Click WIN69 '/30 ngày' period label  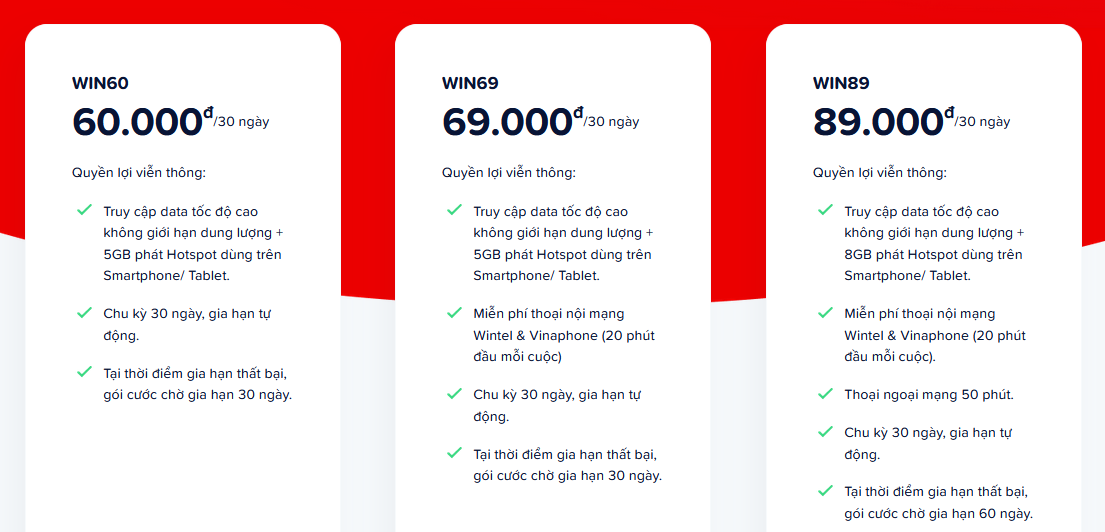click(612, 122)
